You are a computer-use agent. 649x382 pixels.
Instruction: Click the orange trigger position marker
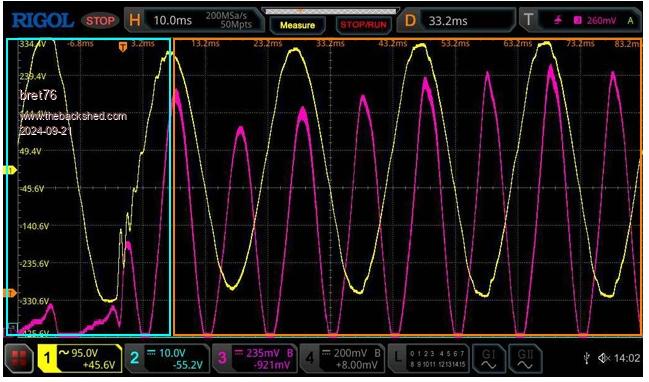pos(123,47)
